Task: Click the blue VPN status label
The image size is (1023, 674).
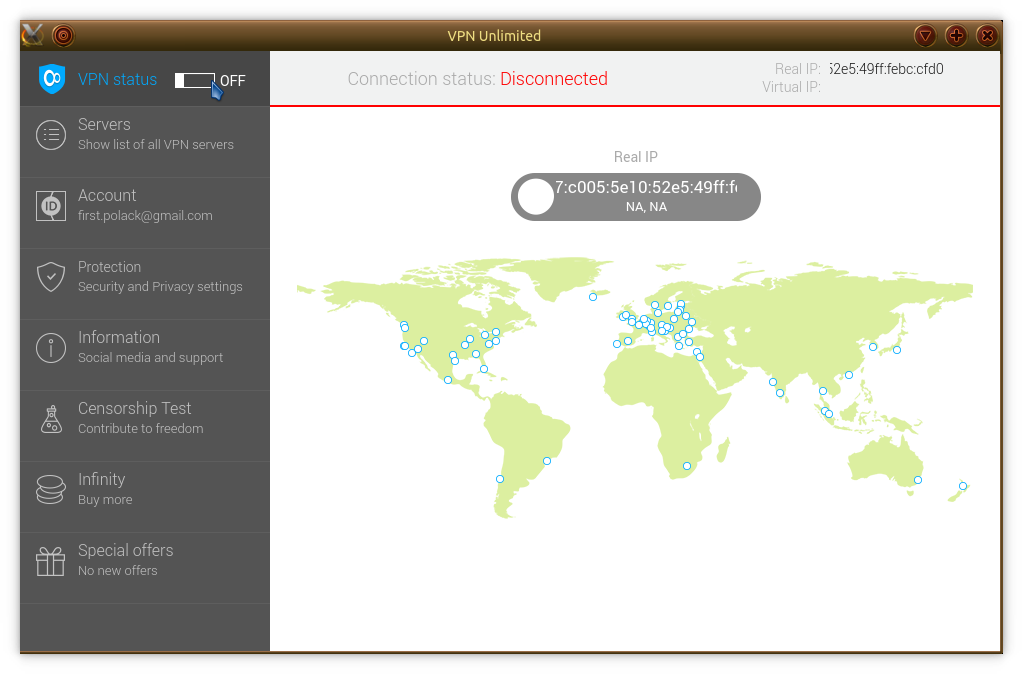Action: [117, 80]
